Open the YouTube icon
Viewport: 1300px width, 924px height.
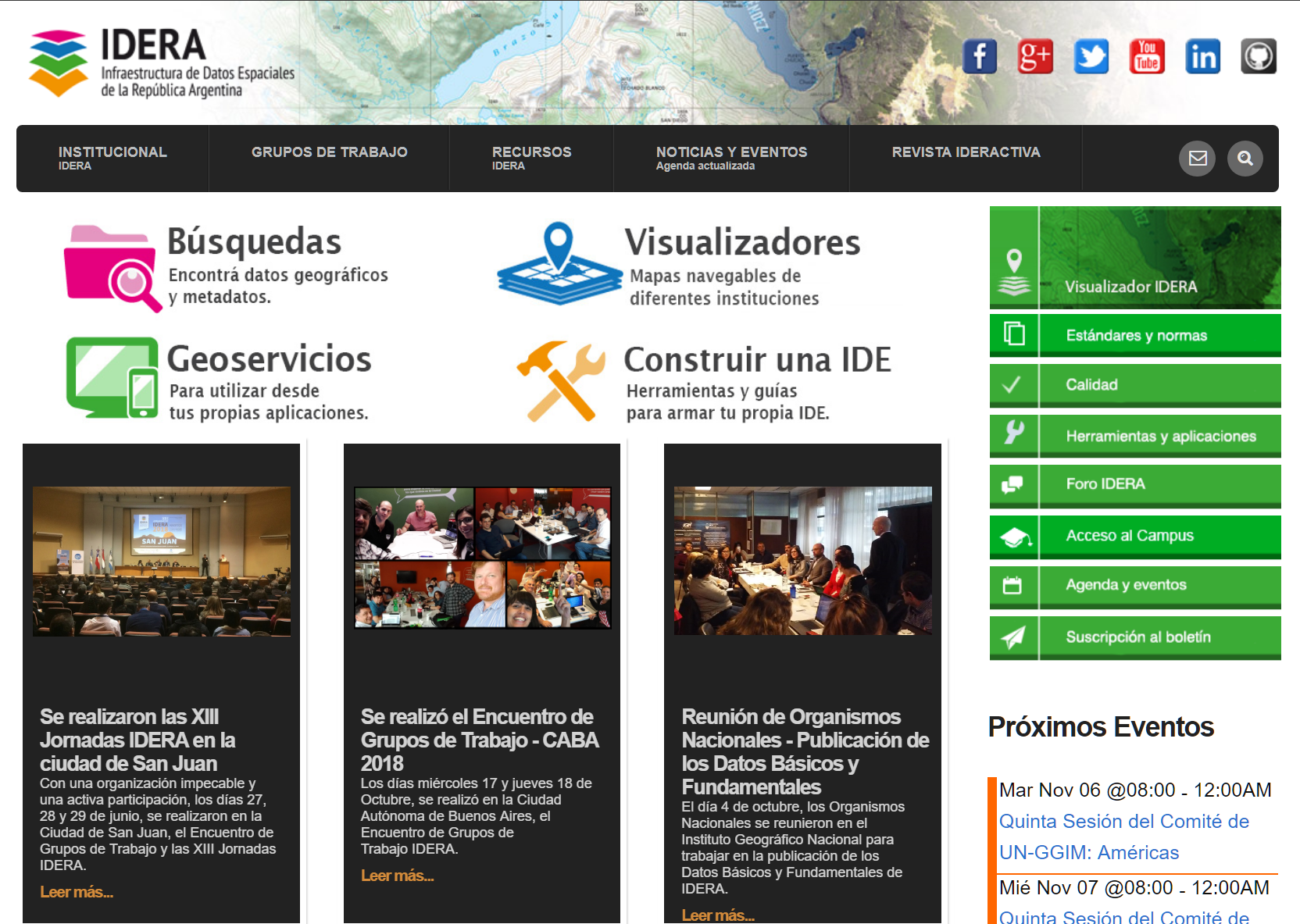click(1147, 56)
